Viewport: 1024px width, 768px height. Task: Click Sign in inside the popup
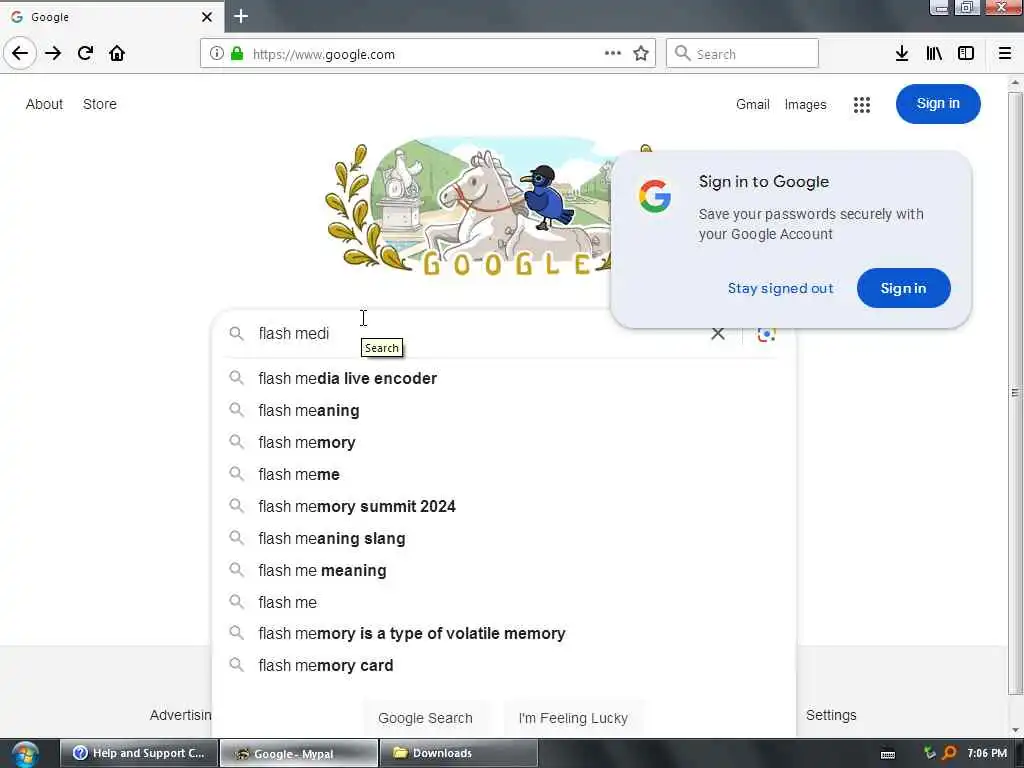pyautogui.click(x=903, y=288)
